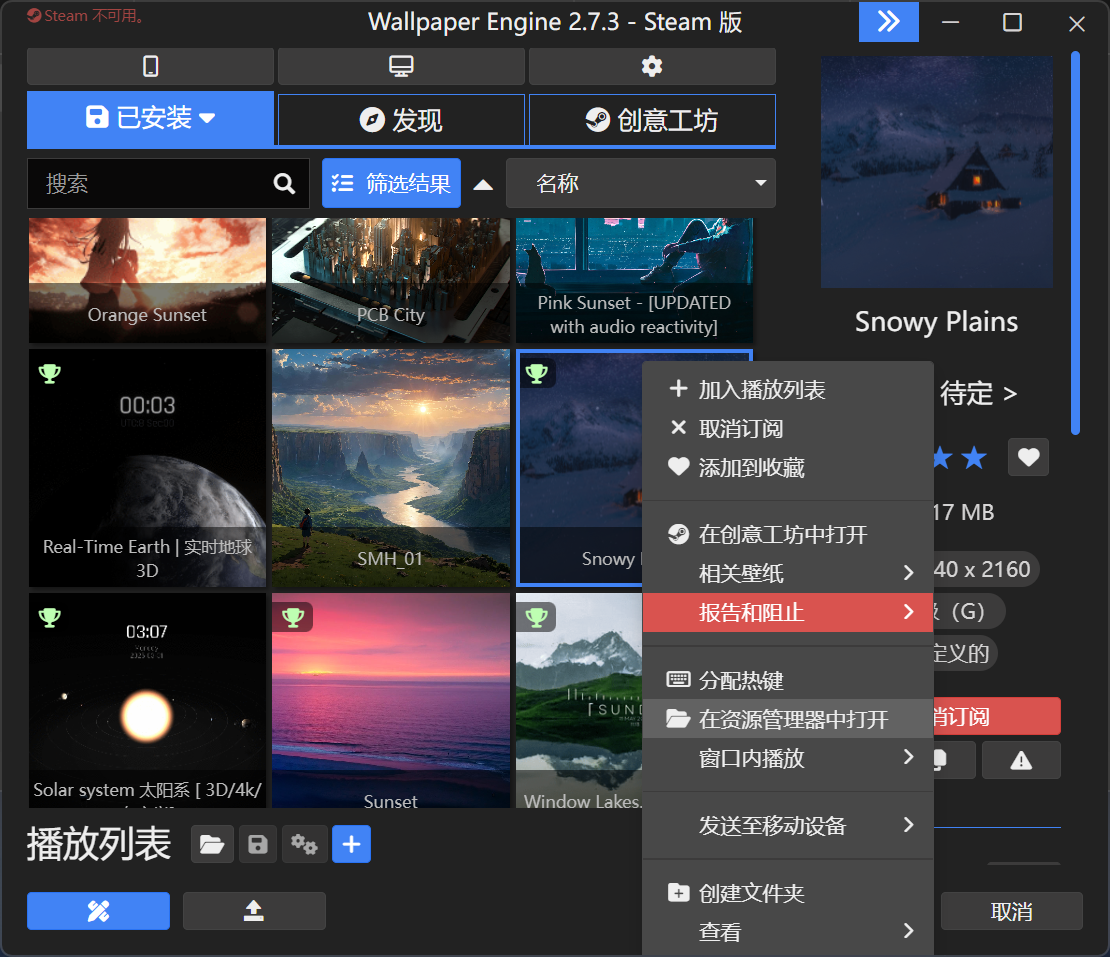Expand the related wallpapers submenu
This screenshot has width=1110, height=957.
[788, 573]
